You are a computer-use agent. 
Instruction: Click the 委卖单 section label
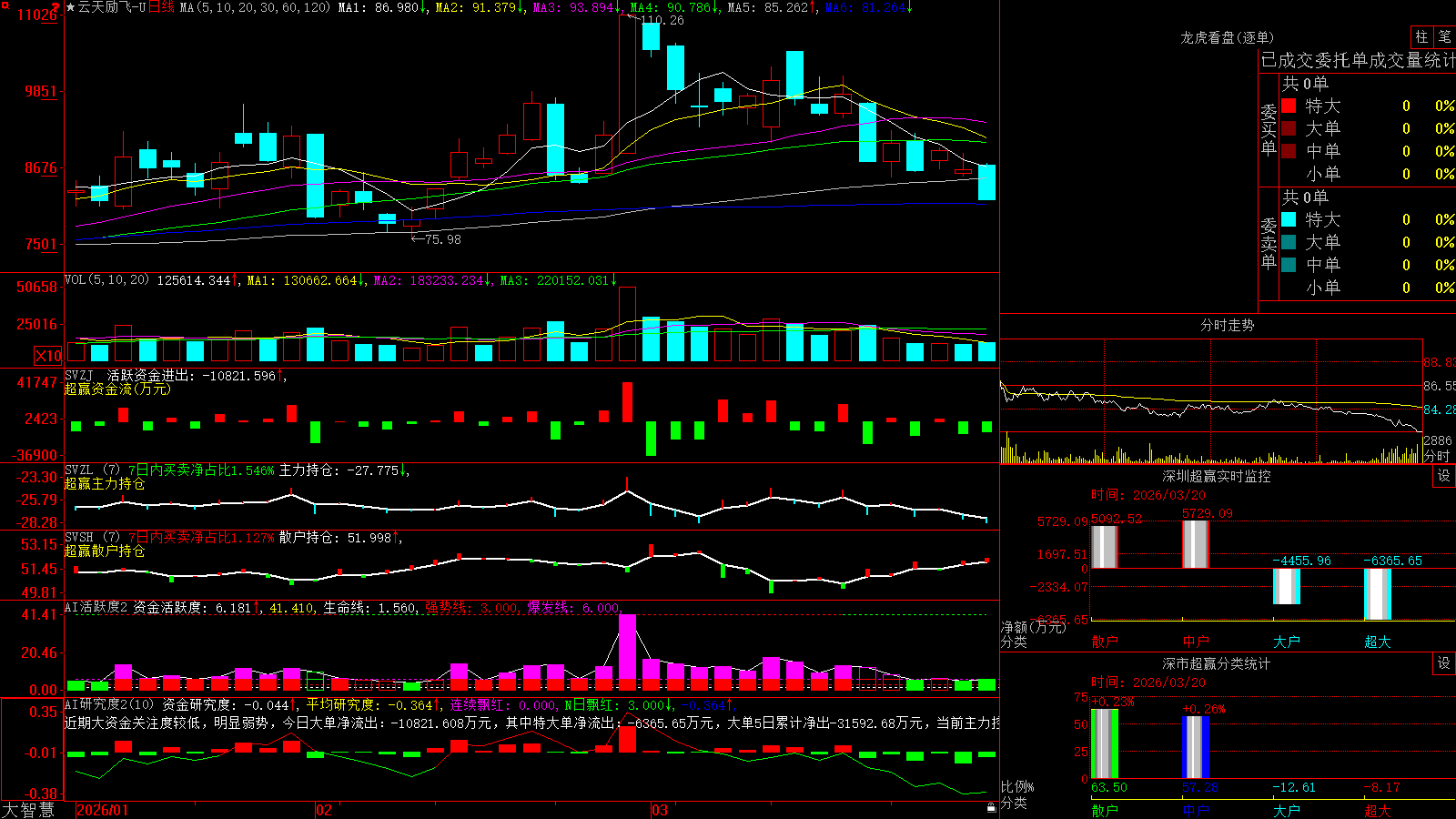click(x=1269, y=243)
